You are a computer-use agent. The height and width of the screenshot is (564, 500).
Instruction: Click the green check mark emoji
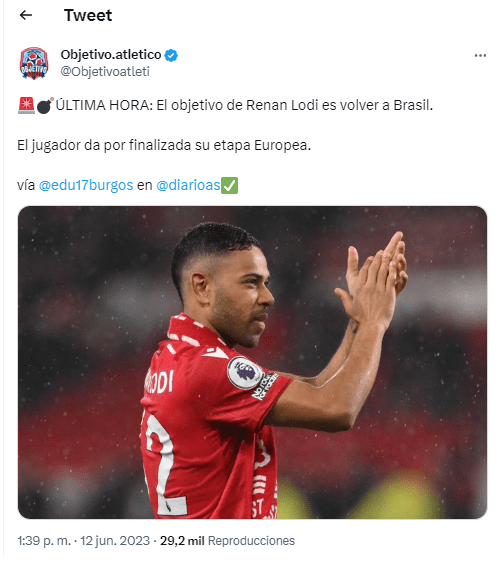229,185
